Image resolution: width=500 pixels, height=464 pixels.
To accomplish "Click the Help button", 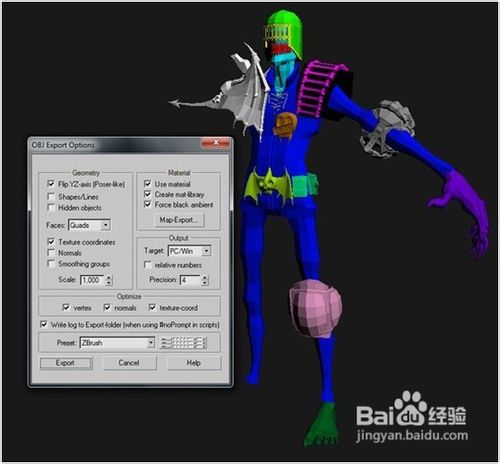I will [x=194, y=363].
